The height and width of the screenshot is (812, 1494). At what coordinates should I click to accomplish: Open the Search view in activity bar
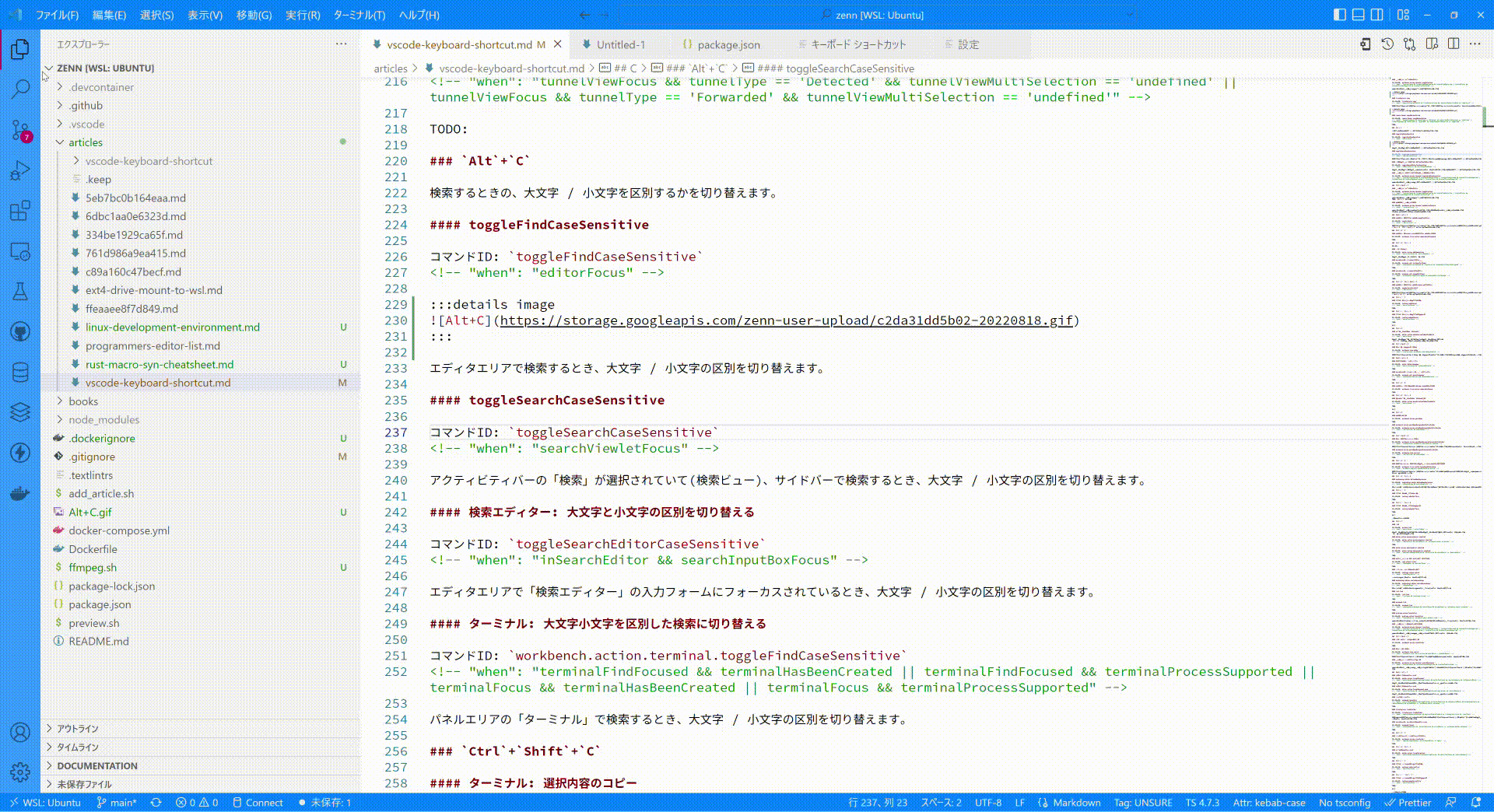[20, 89]
